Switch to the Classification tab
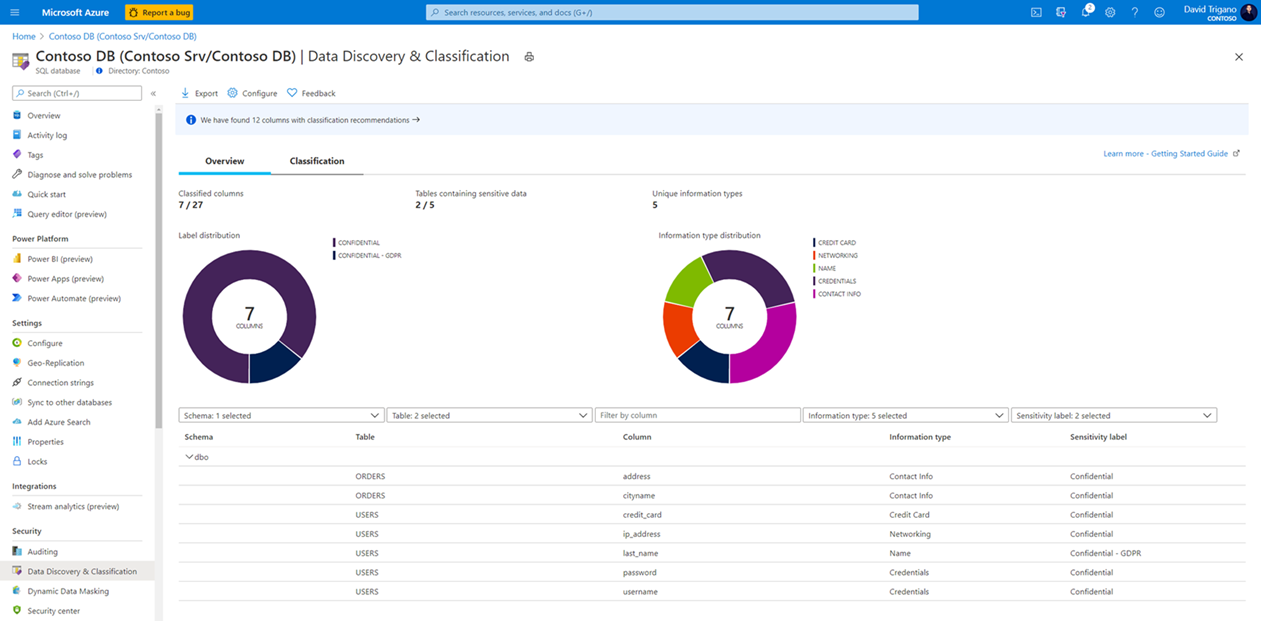Viewport: 1261px width, 621px height. (317, 161)
